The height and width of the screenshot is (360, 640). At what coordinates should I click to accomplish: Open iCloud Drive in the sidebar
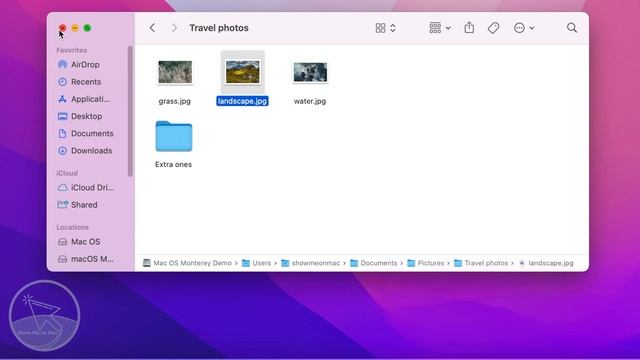(x=91, y=187)
